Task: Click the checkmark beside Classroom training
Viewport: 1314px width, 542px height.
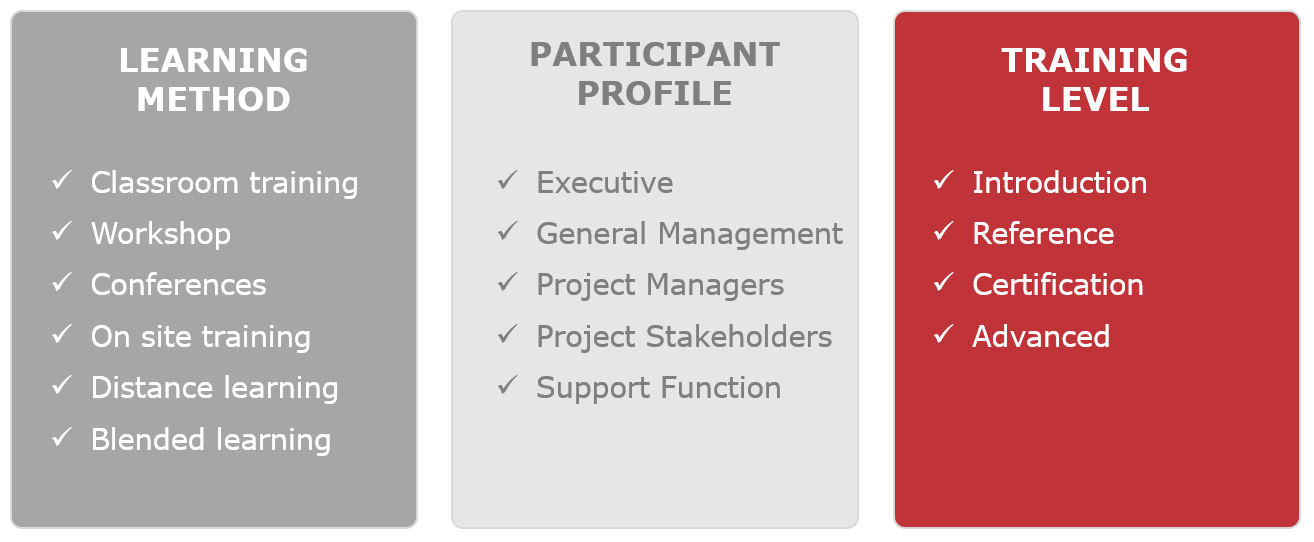Action: pyautogui.click(x=62, y=181)
